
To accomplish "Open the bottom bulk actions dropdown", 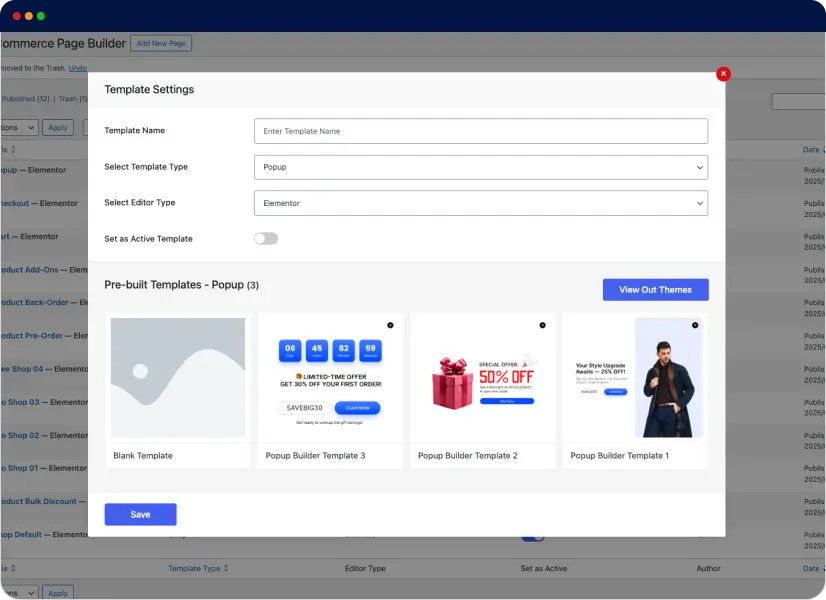I will pos(18,593).
